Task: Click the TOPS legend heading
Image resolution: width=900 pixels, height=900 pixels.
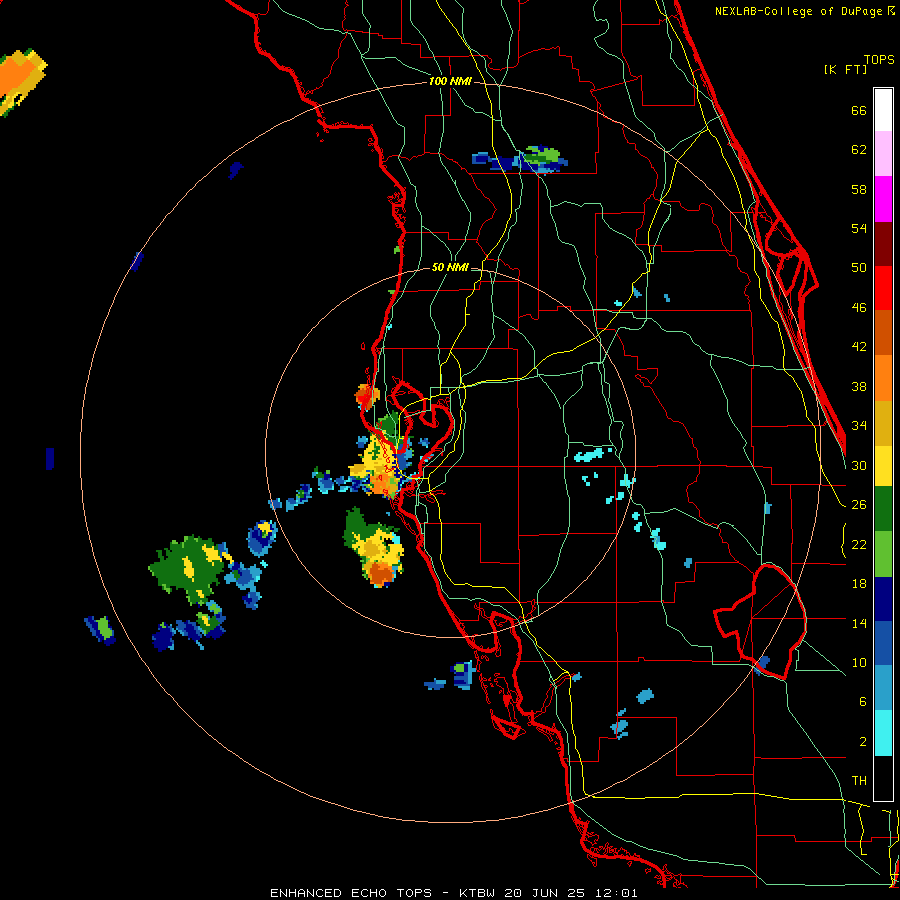Action: coord(879,59)
